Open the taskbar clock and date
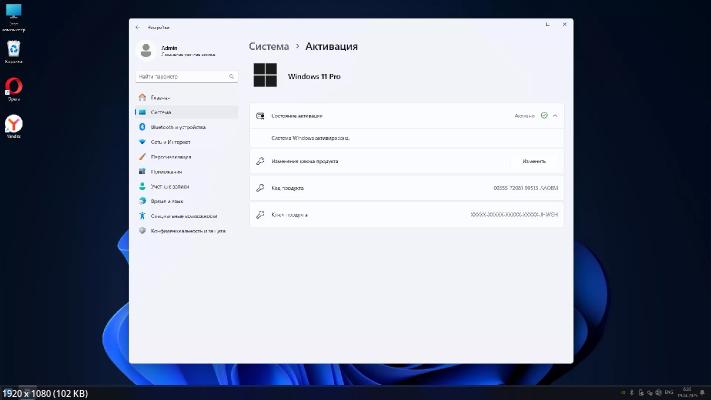The width and height of the screenshot is (711, 400). 687,392
